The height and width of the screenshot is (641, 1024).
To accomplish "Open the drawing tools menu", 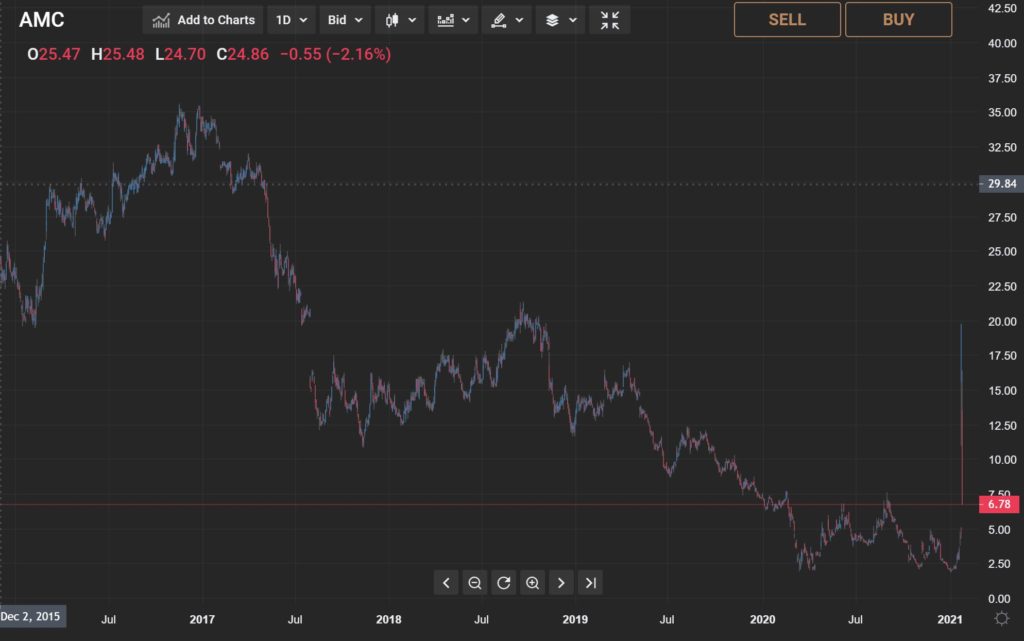I will (x=507, y=19).
